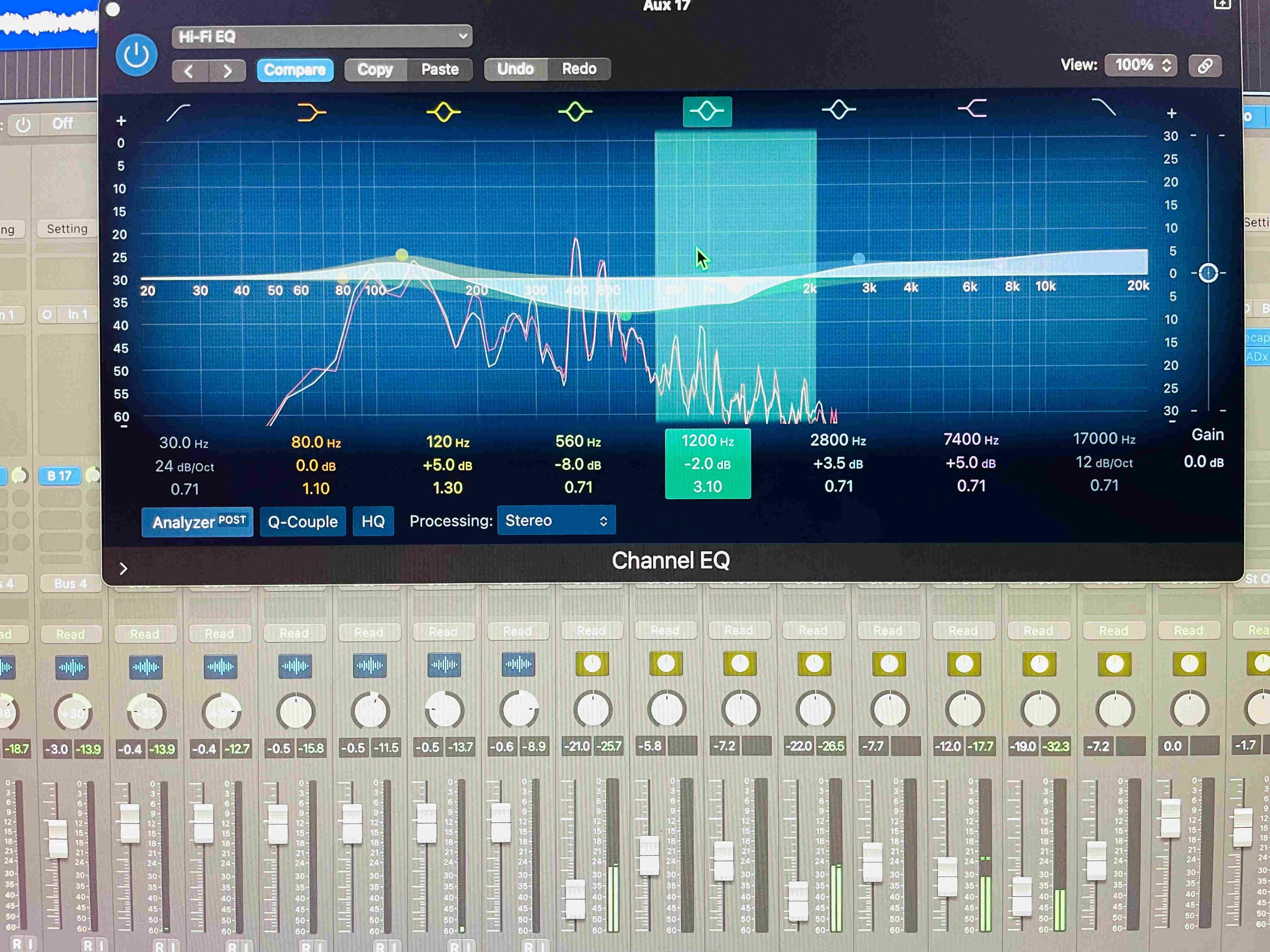Click the bell band icon above 2800 Hz

[839, 109]
